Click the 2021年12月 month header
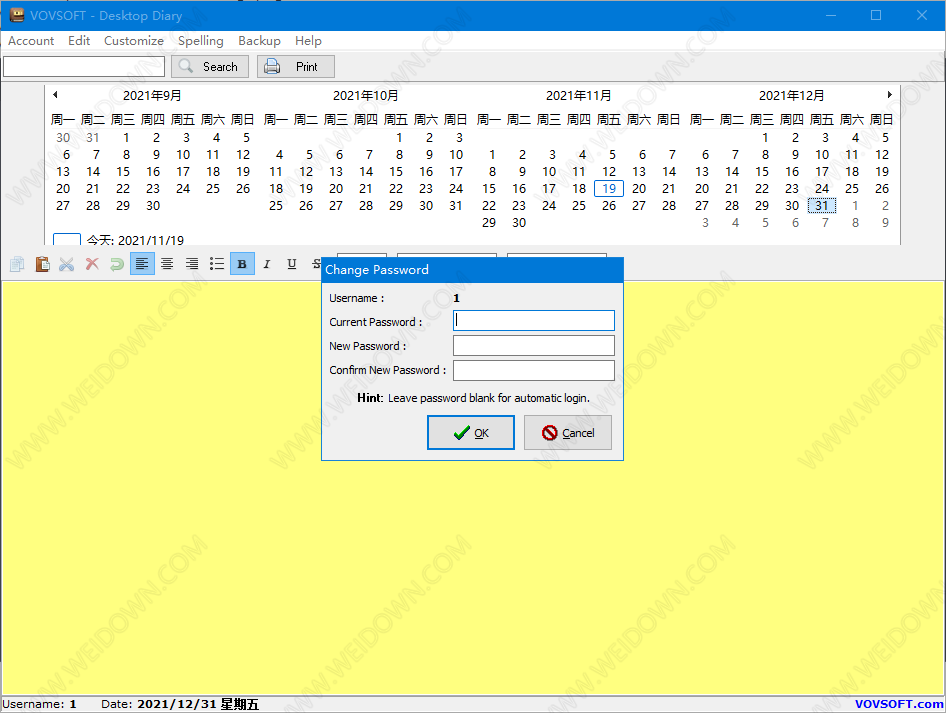The image size is (946, 713). tap(792, 95)
